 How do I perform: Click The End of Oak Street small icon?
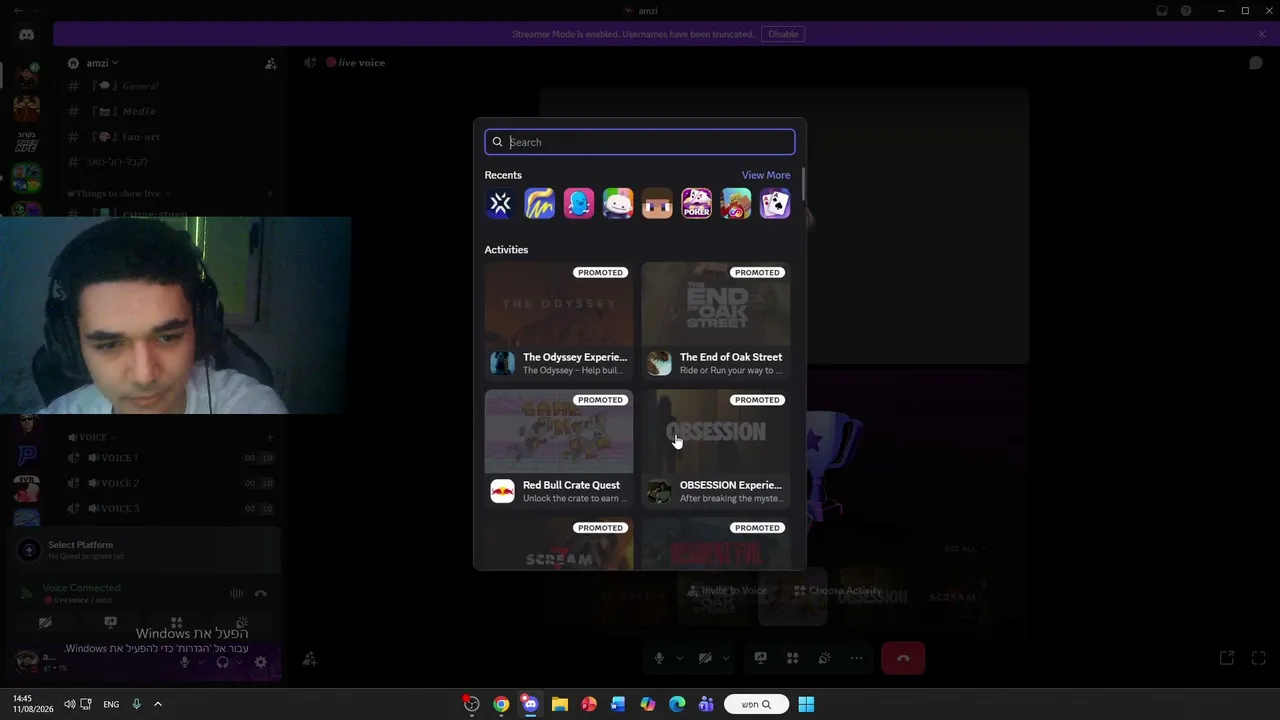coord(659,363)
